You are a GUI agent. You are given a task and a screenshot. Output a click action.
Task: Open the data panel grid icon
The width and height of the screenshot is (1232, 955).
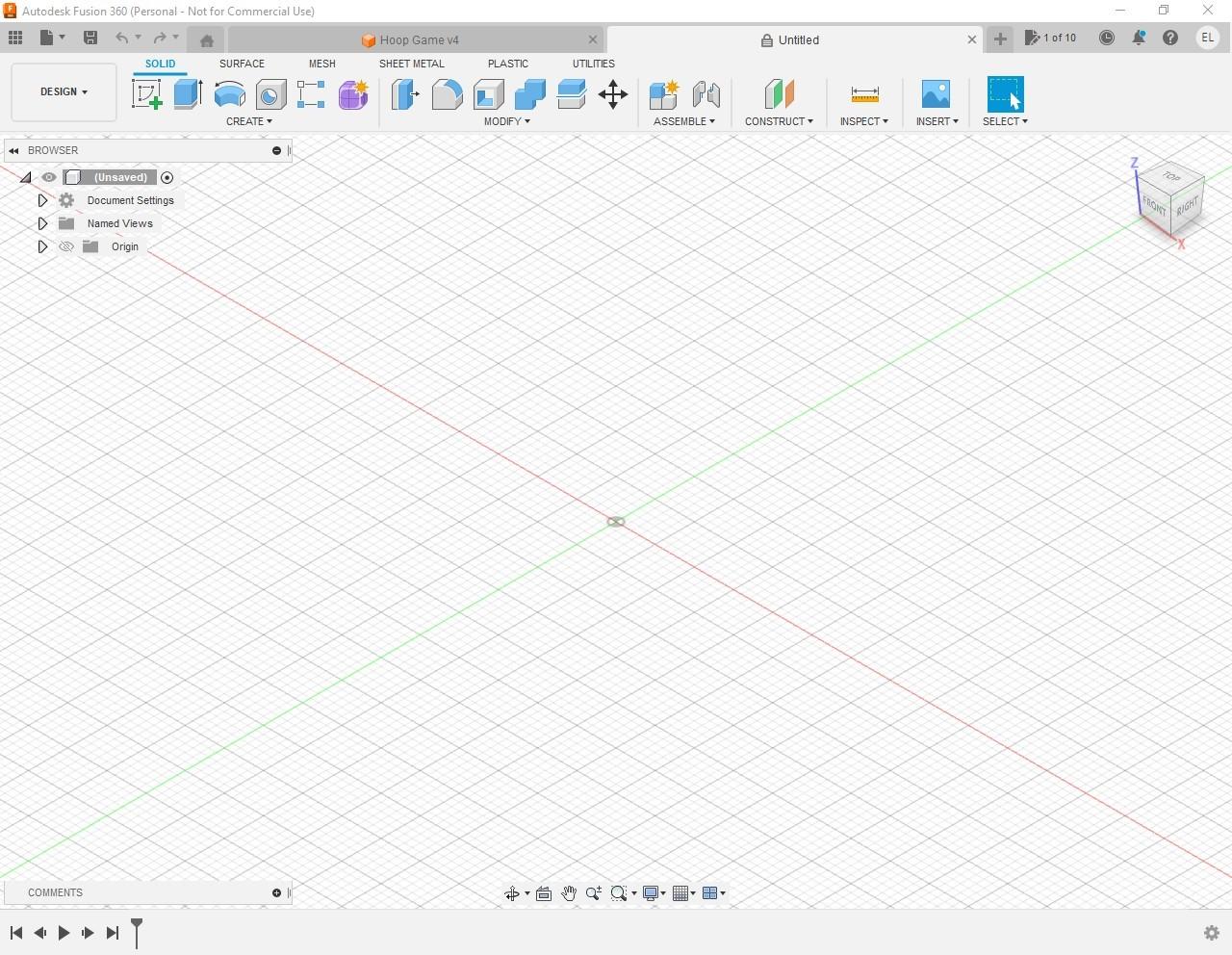click(x=15, y=38)
